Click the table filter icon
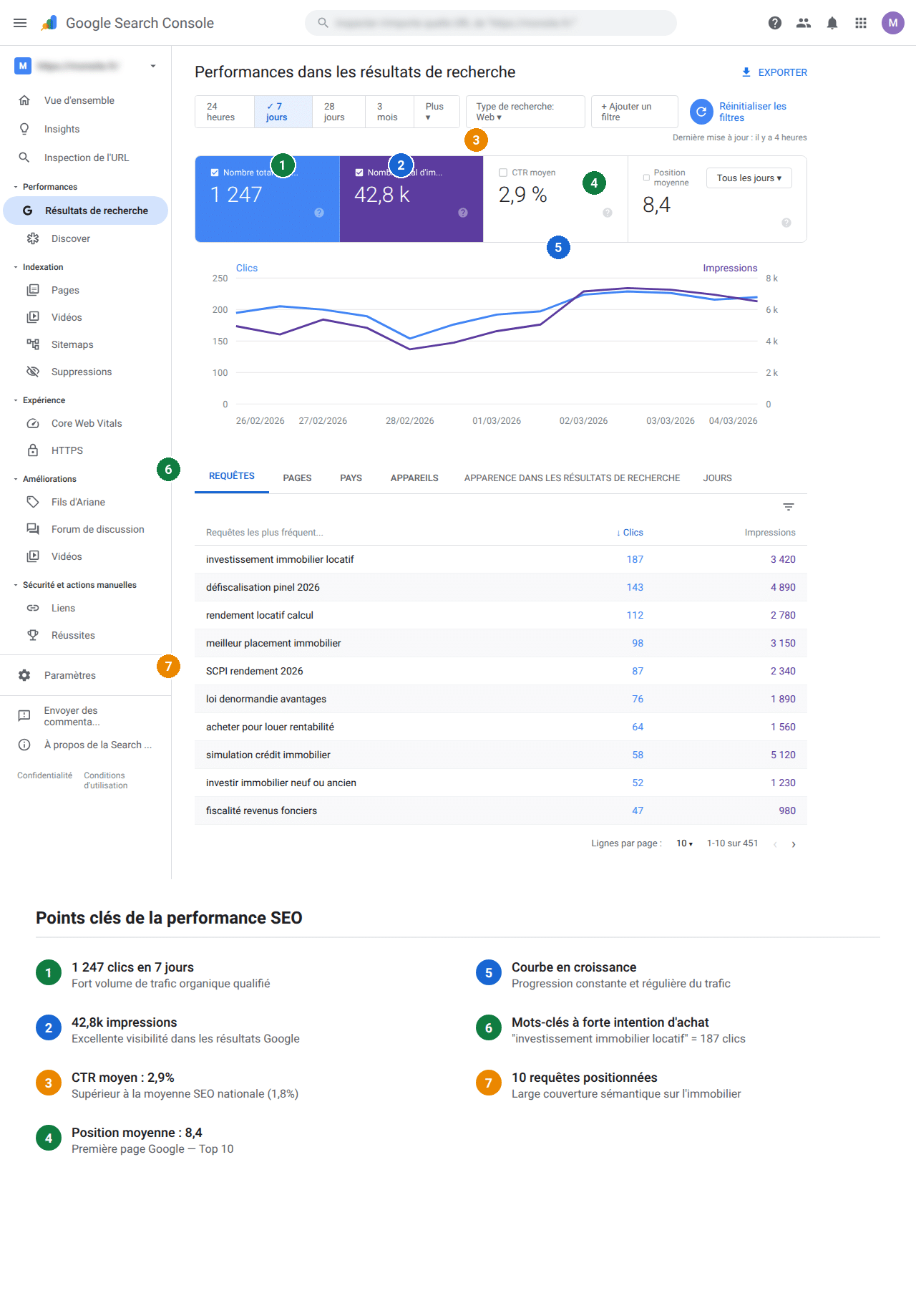Image resolution: width=916 pixels, height=1316 pixels. pos(789,507)
